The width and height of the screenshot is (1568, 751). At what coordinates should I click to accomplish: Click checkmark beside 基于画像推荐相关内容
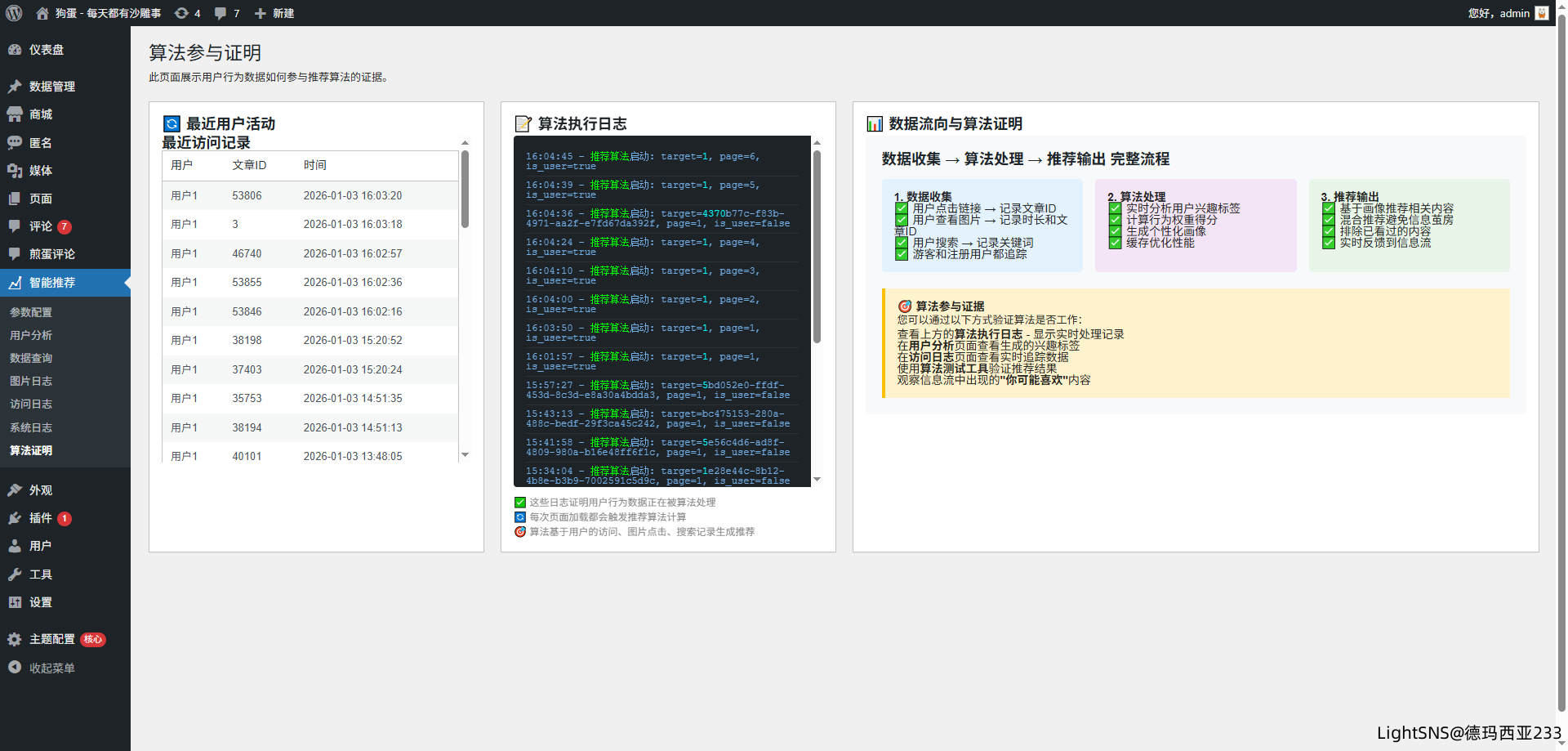click(1329, 208)
